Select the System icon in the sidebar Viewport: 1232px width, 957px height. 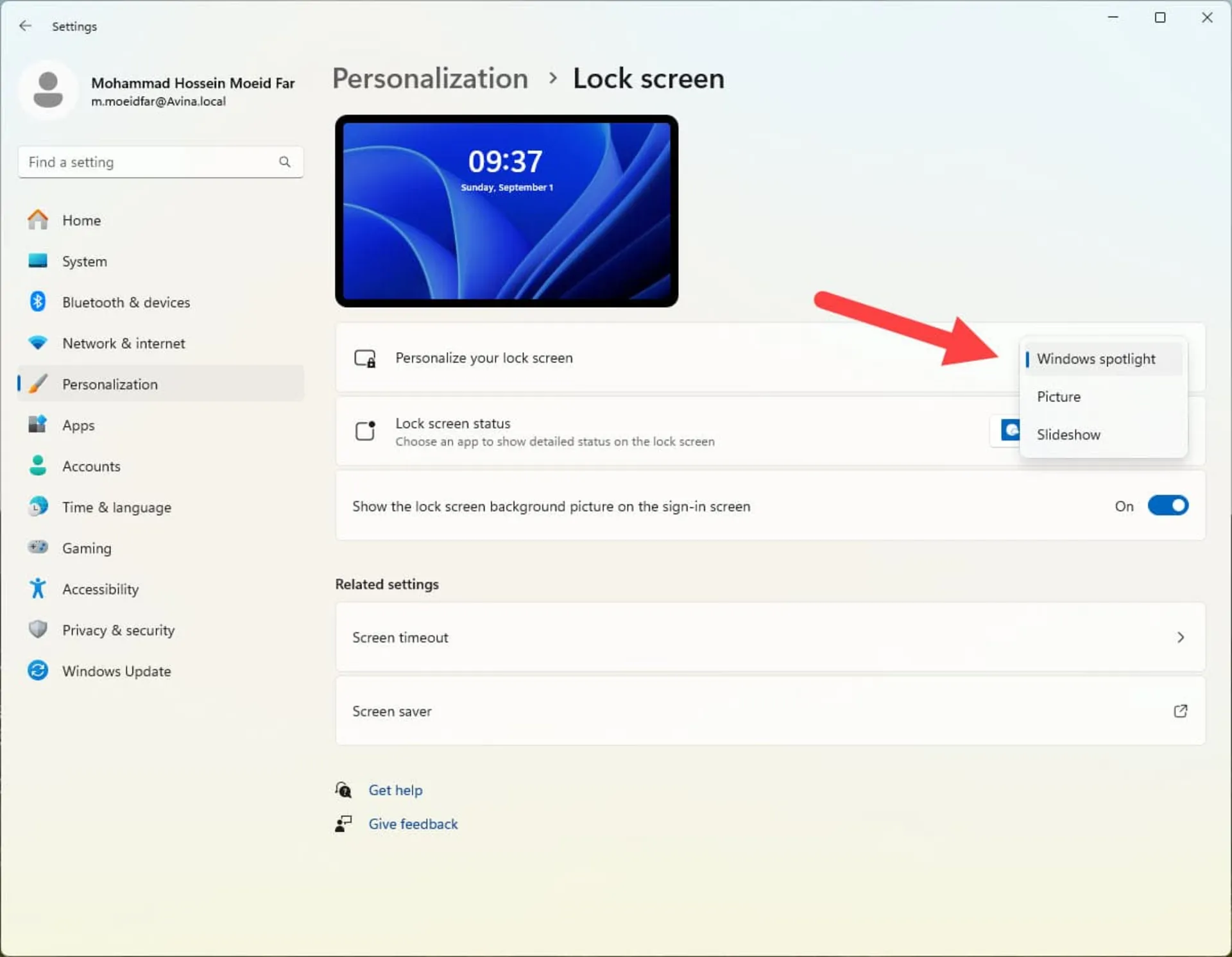[x=38, y=261]
